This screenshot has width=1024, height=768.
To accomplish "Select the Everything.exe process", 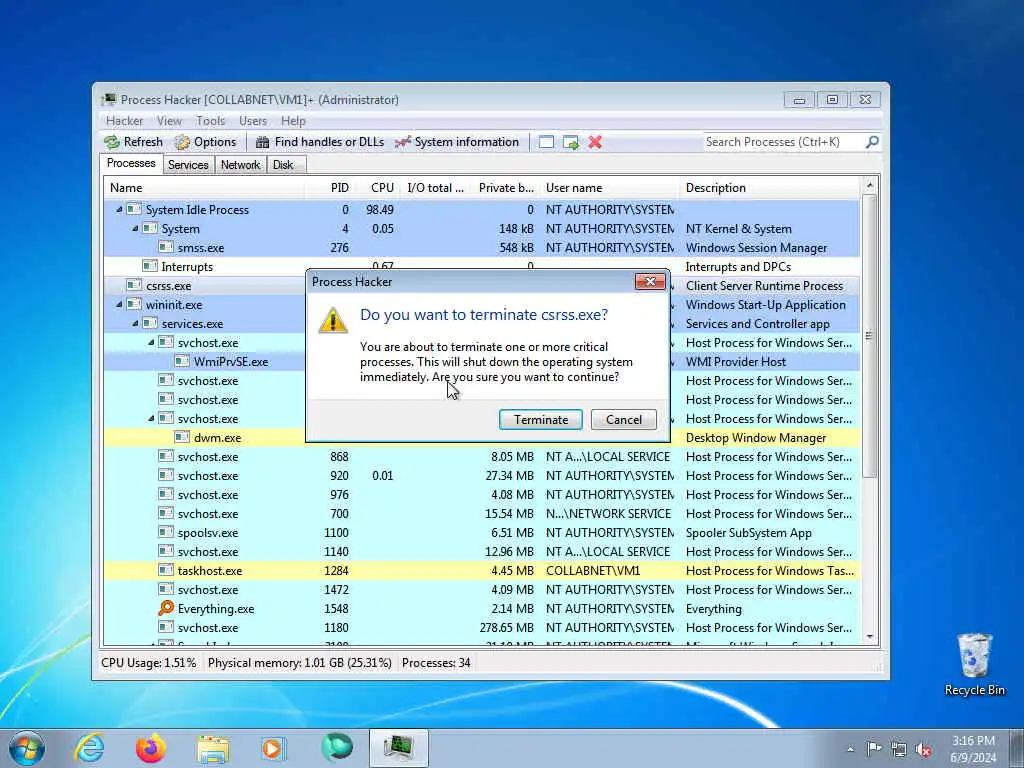I will [x=482, y=609].
